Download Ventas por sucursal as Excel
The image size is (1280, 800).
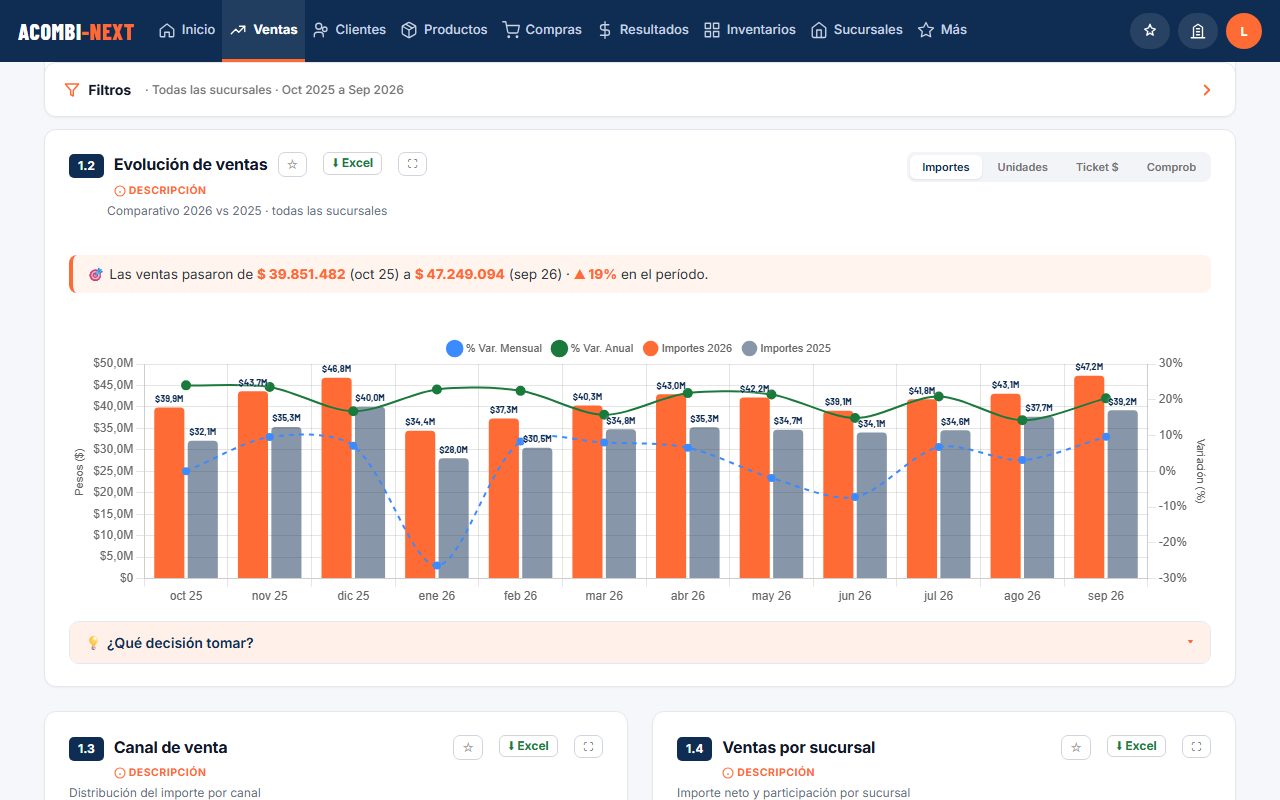point(1136,746)
